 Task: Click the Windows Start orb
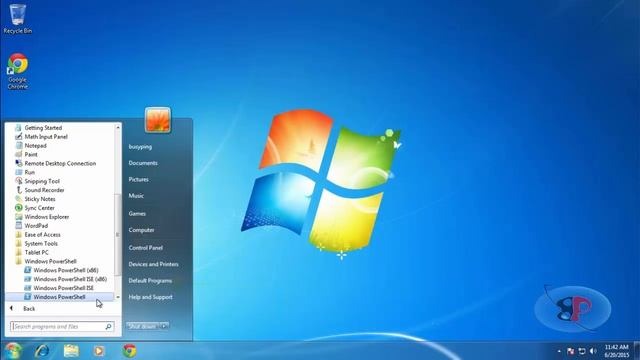13,351
